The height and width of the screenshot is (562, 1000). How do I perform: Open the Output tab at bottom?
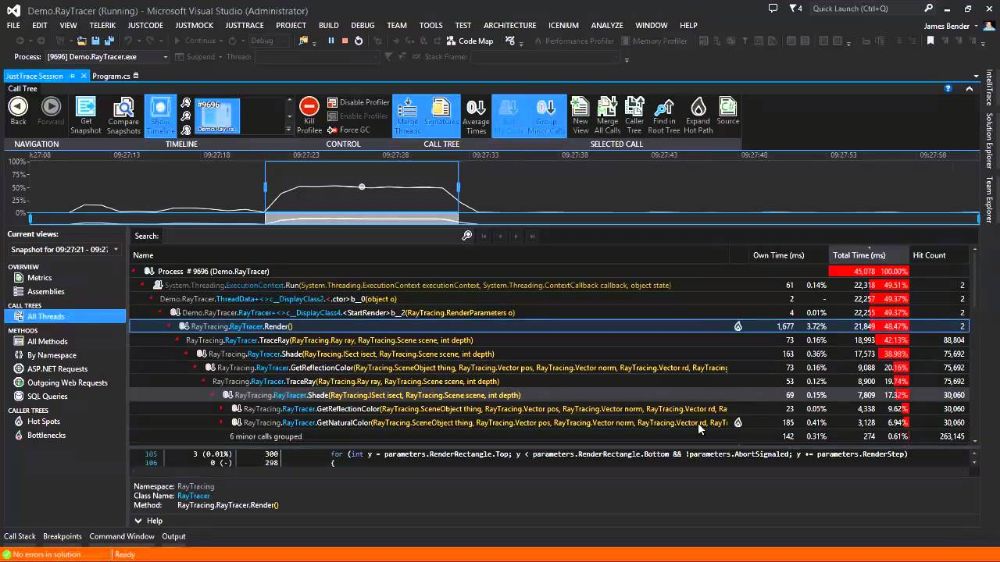point(173,536)
